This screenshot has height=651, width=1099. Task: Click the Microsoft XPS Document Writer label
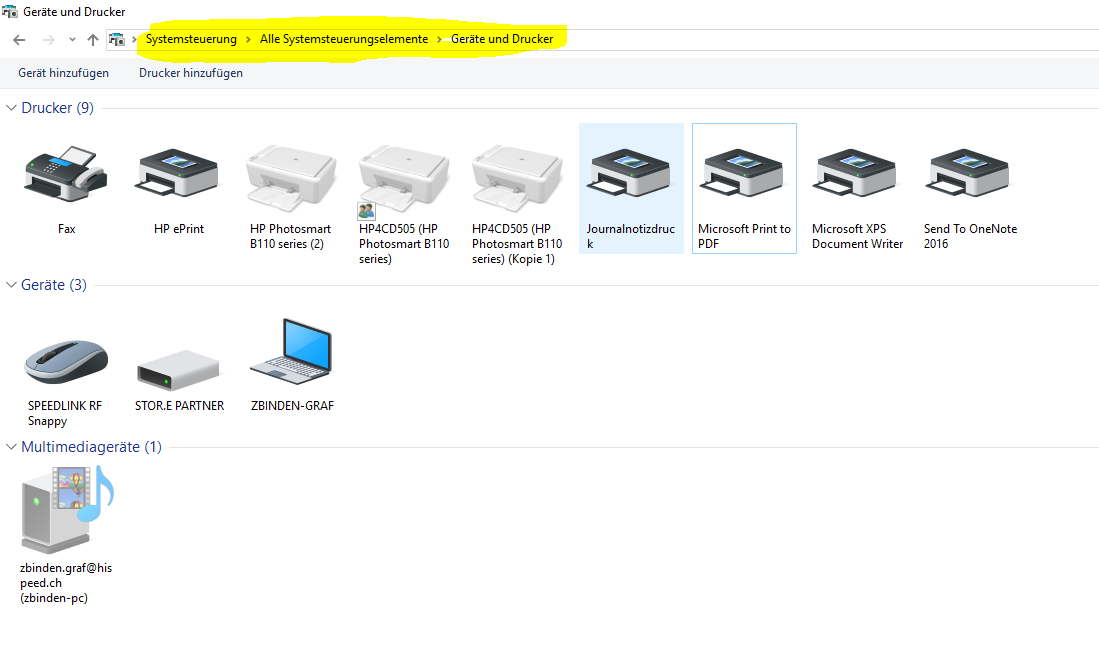point(857,236)
